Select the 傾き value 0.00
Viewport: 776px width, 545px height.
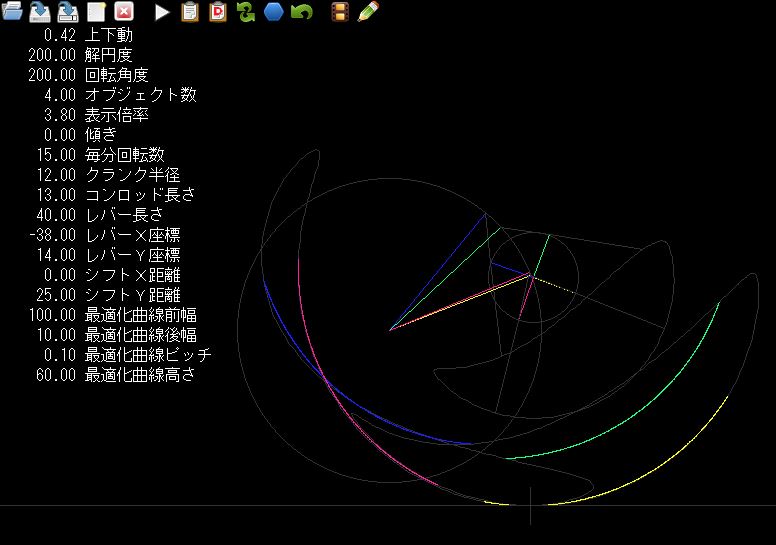[x=60, y=135]
